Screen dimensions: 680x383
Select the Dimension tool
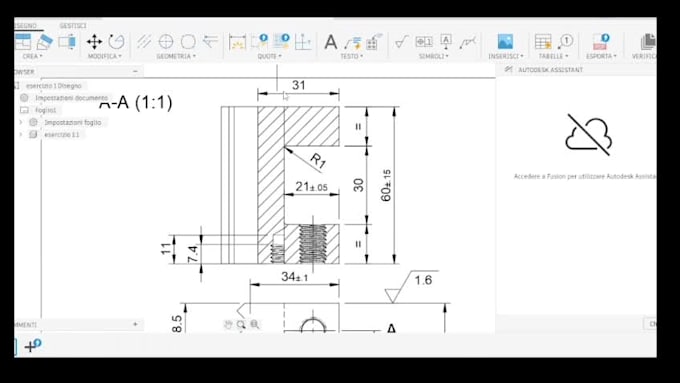pos(237,42)
